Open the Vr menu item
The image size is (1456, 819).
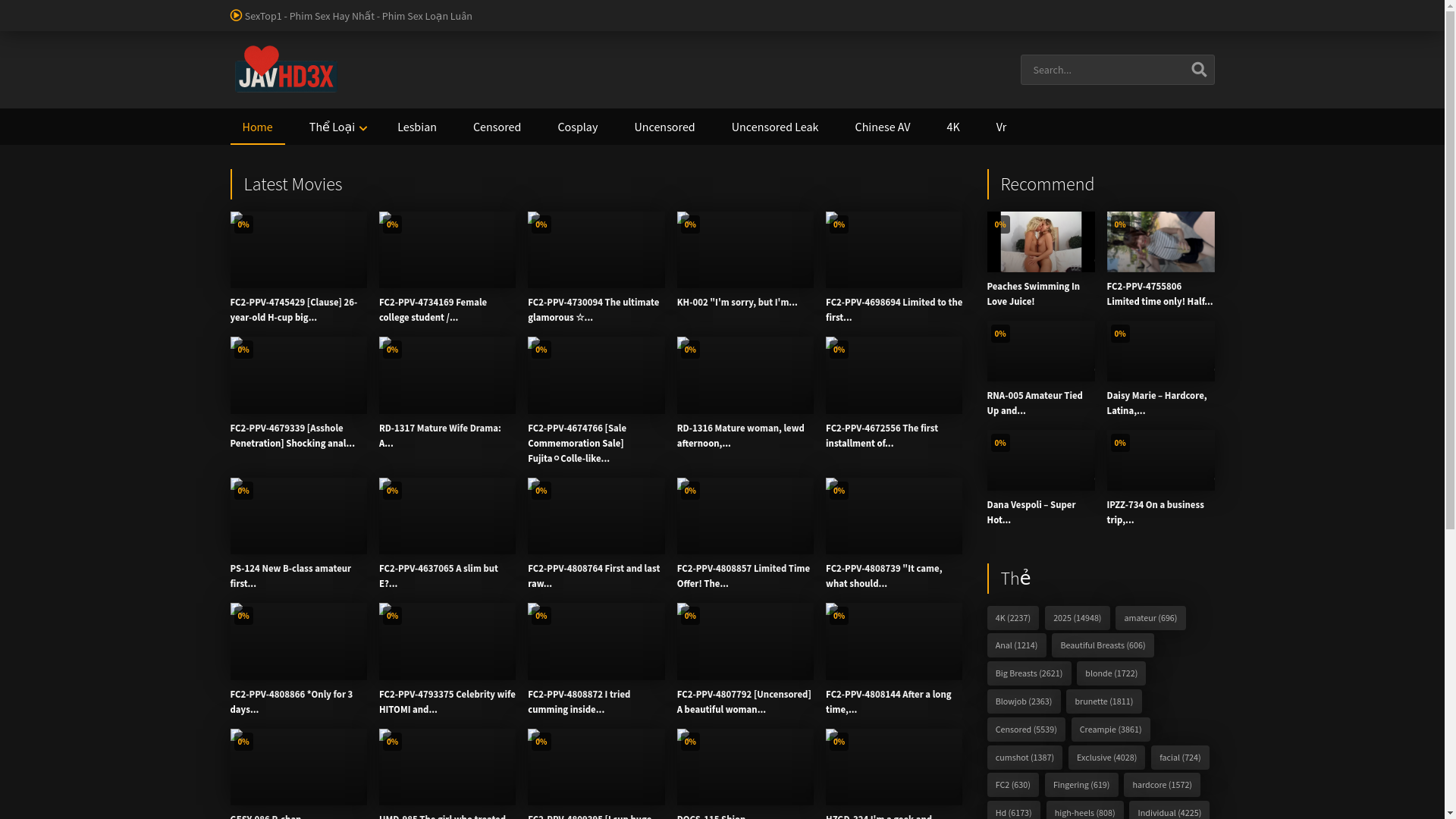pyautogui.click(x=1000, y=127)
